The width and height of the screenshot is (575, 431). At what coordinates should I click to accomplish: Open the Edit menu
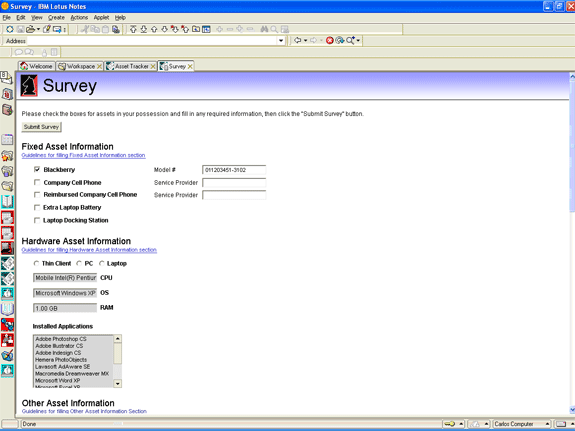[21, 17]
